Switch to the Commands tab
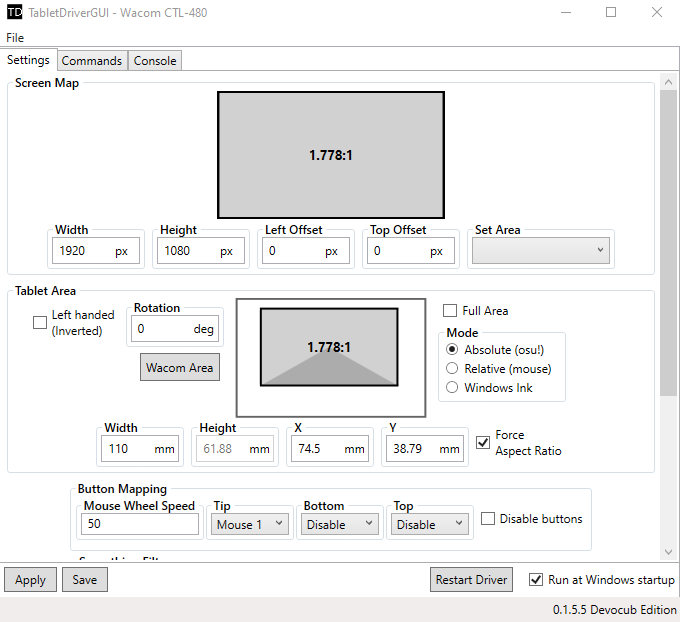The height and width of the screenshot is (622, 680). (x=92, y=61)
